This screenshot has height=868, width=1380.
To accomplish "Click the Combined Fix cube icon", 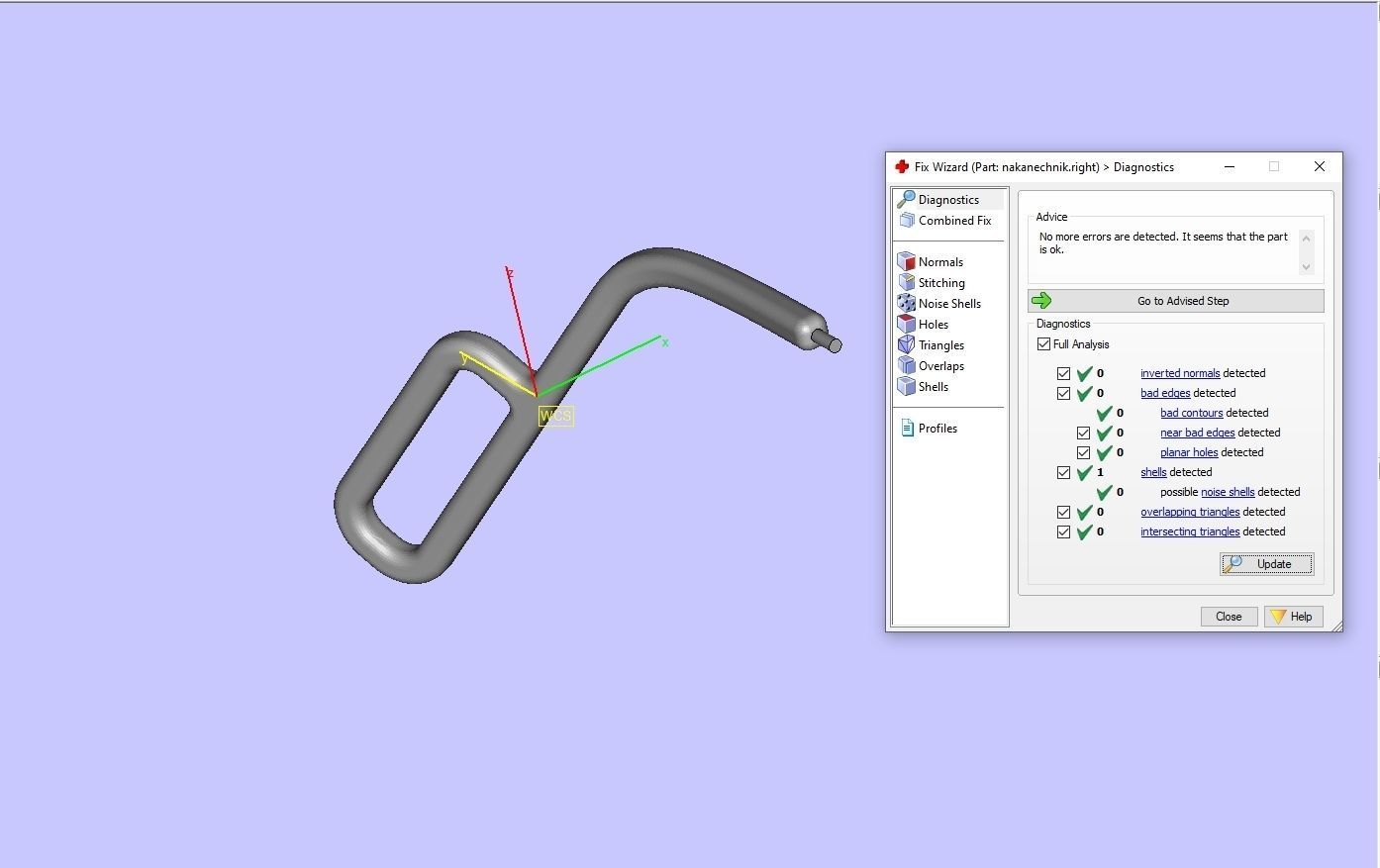I will [906, 221].
